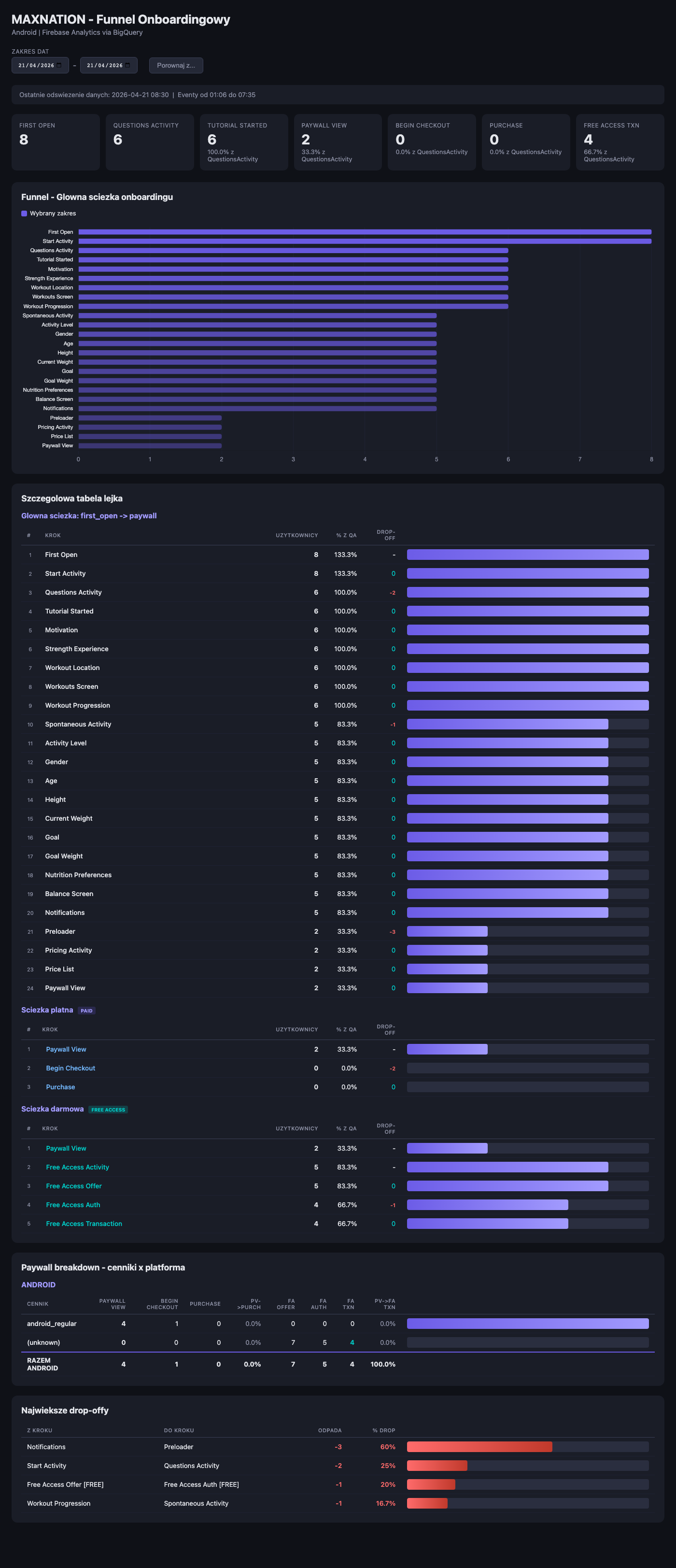Click the Price List bar in the funnel chart
Image resolution: width=676 pixels, height=1568 pixels.
click(x=150, y=436)
